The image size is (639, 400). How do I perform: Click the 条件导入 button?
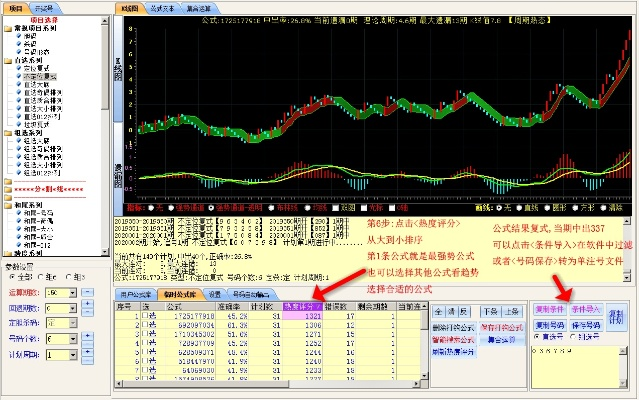click(x=588, y=309)
